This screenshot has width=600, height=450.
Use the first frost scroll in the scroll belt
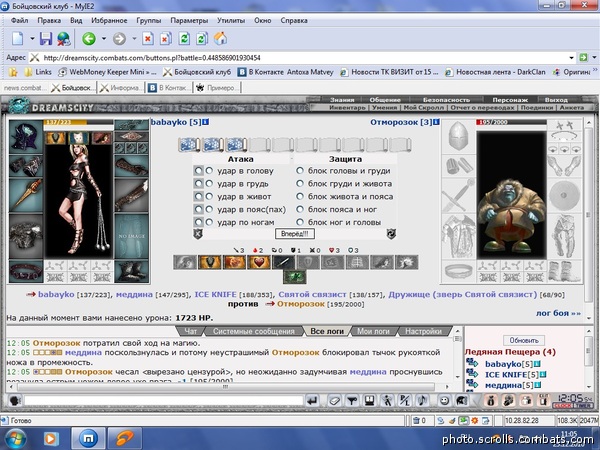189,145
